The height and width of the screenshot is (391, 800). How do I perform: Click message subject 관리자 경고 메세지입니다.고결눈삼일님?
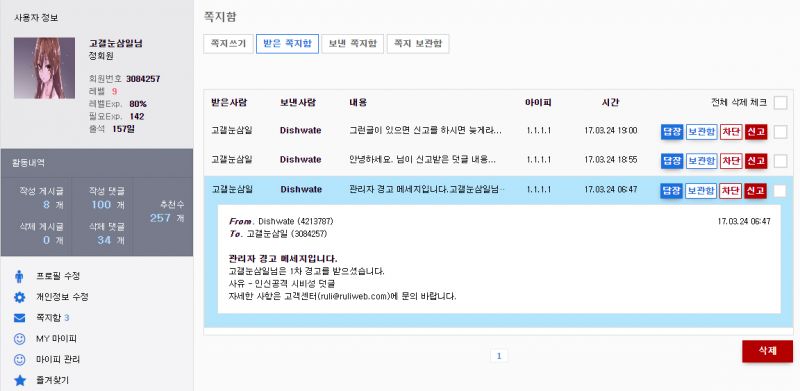[427, 189]
